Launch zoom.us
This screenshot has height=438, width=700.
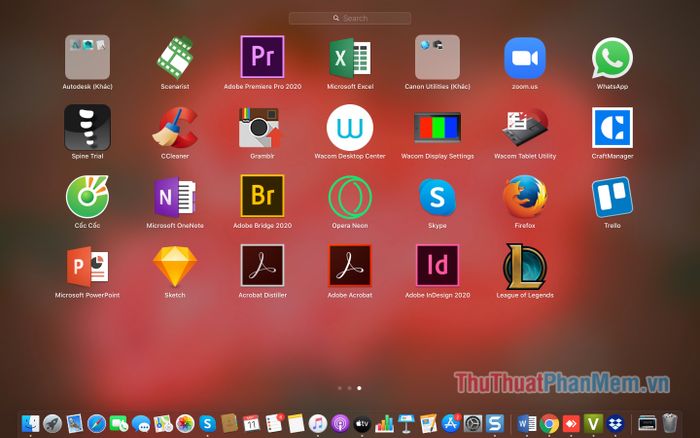point(525,58)
